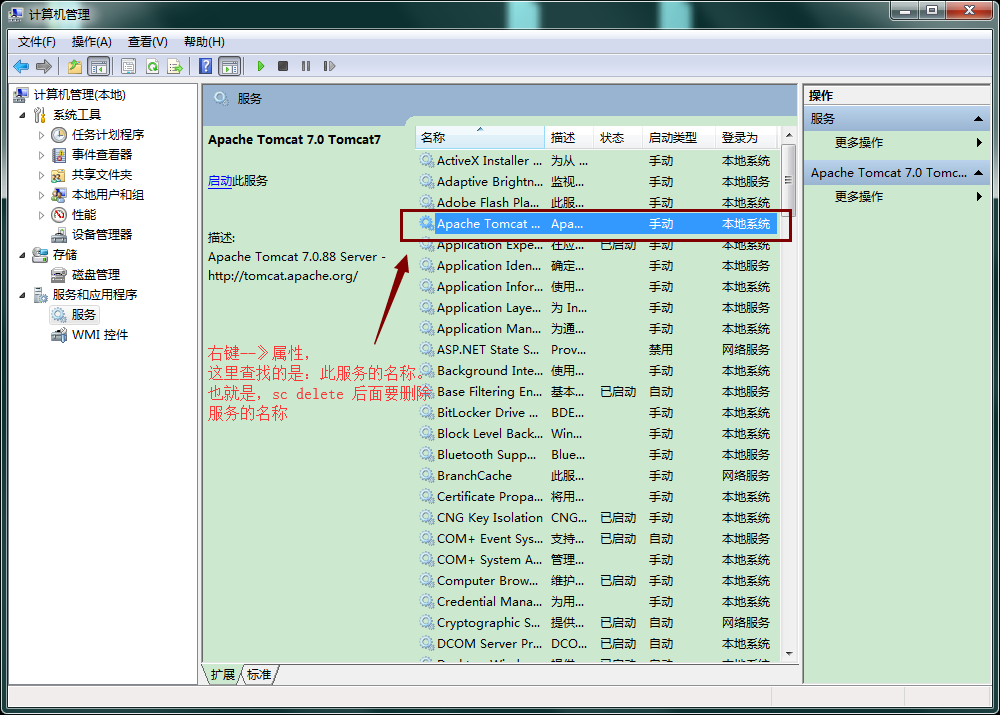
Task: Switch to the 扩展 (Extended) tab
Action: click(x=223, y=675)
